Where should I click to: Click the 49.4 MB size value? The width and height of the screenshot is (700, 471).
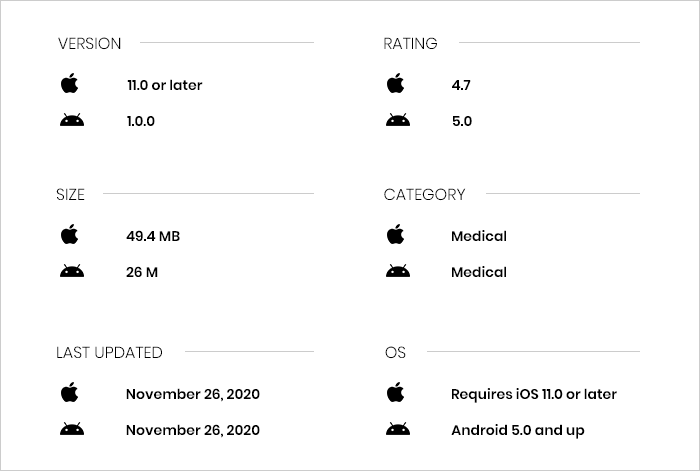click(x=153, y=236)
